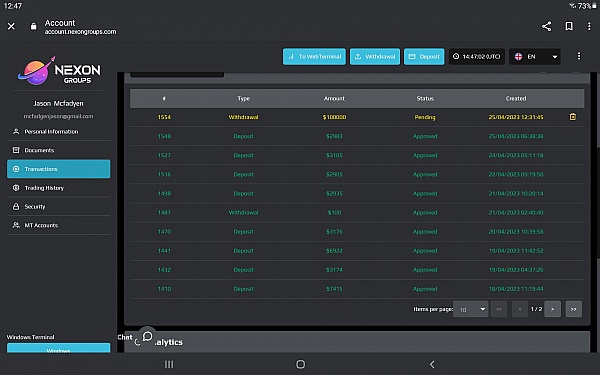Screen dimensions: 600x375
Task: Jump to last page of transactions
Action: pyautogui.click(x=573, y=309)
